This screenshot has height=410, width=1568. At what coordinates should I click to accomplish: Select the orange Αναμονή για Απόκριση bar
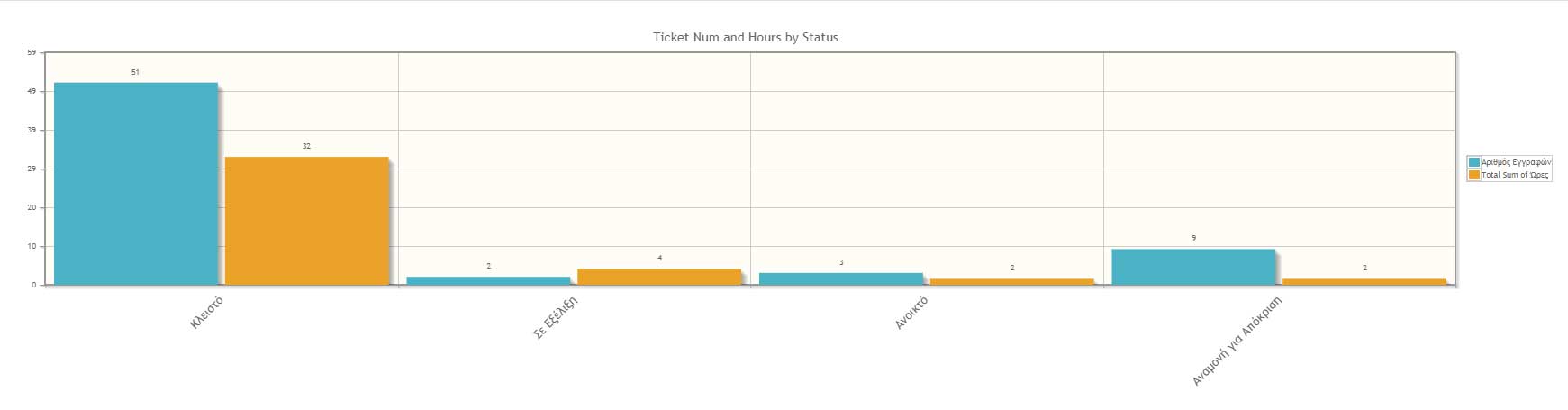(x=1364, y=281)
